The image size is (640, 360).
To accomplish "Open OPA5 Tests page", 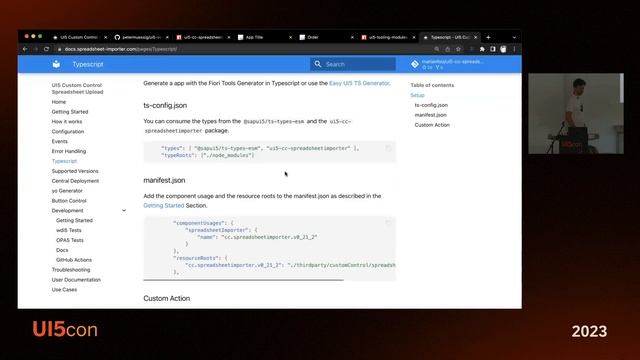I will pyautogui.click(x=70, y=240).
